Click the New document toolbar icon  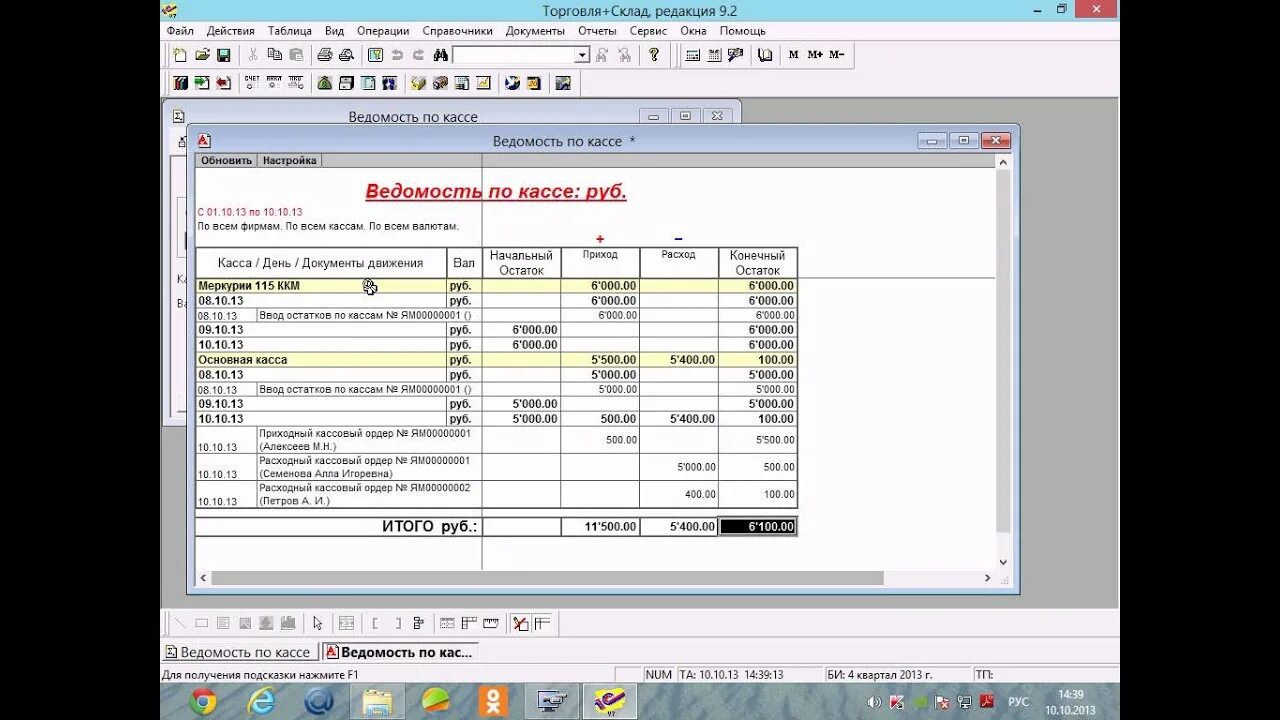tap(180, 55)
